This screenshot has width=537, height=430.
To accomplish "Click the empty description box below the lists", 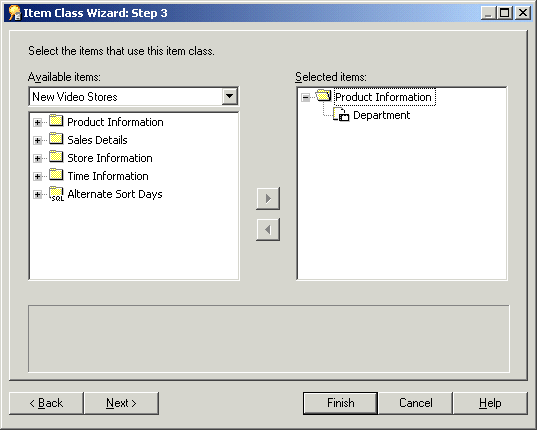I will [x=269, y=339].
